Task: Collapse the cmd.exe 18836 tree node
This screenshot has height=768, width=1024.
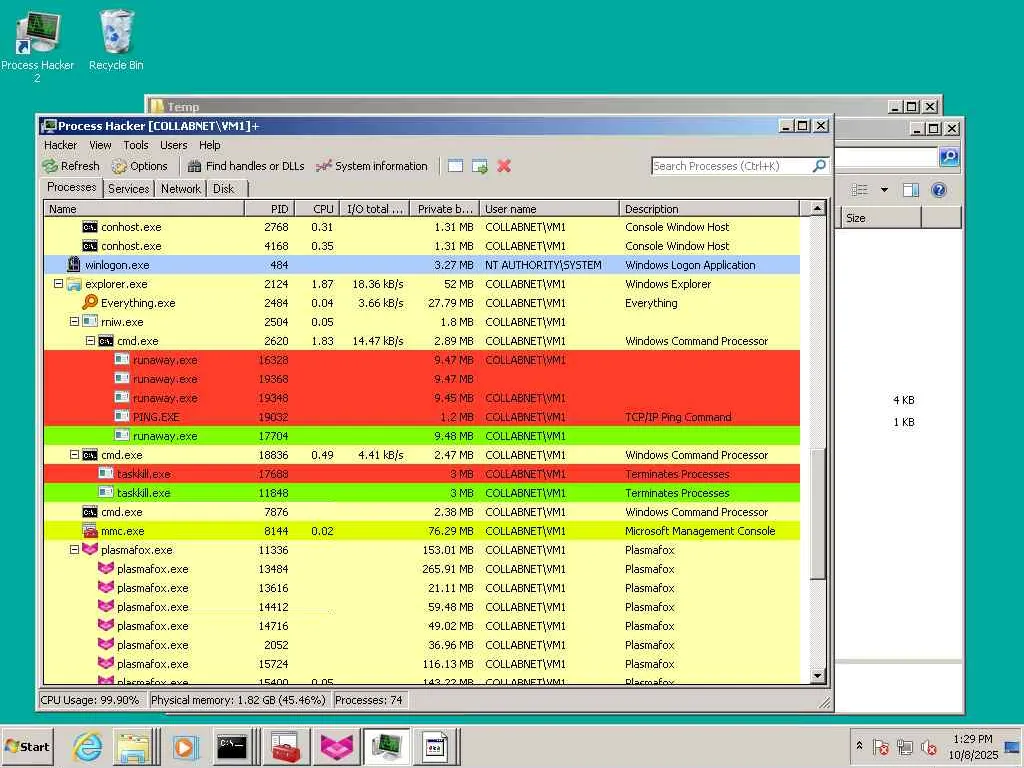Action: (x=74, y=455)
